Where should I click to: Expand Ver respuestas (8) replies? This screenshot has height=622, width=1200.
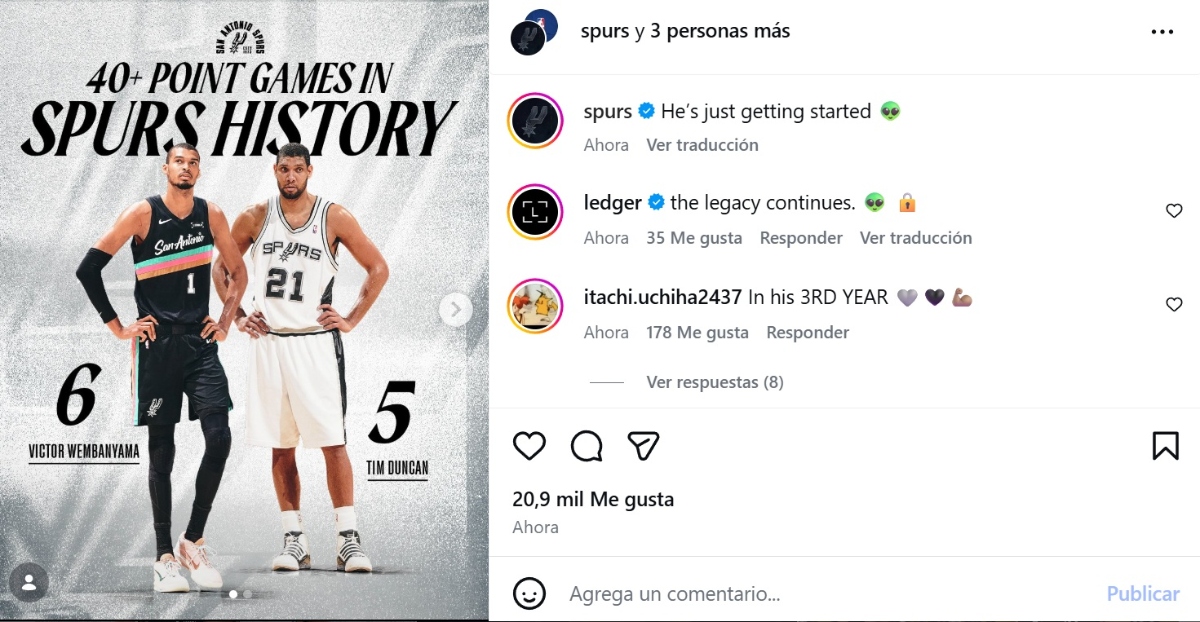[x=715, y=382]
